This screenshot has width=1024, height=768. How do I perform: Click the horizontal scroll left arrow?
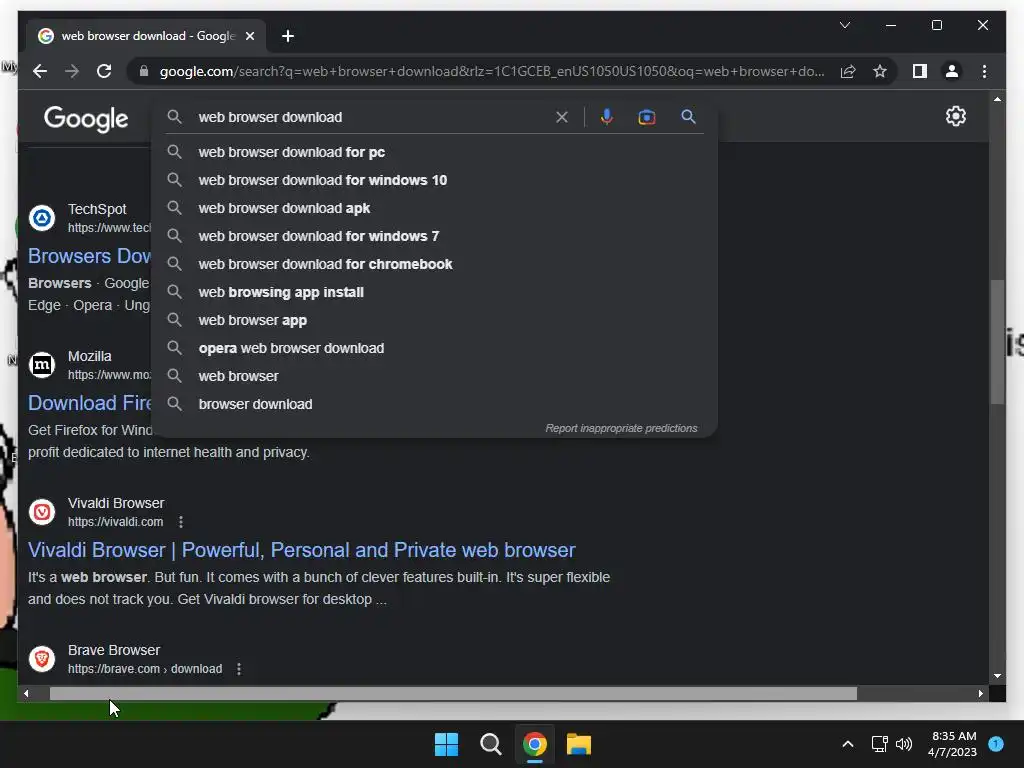(26, 694)
